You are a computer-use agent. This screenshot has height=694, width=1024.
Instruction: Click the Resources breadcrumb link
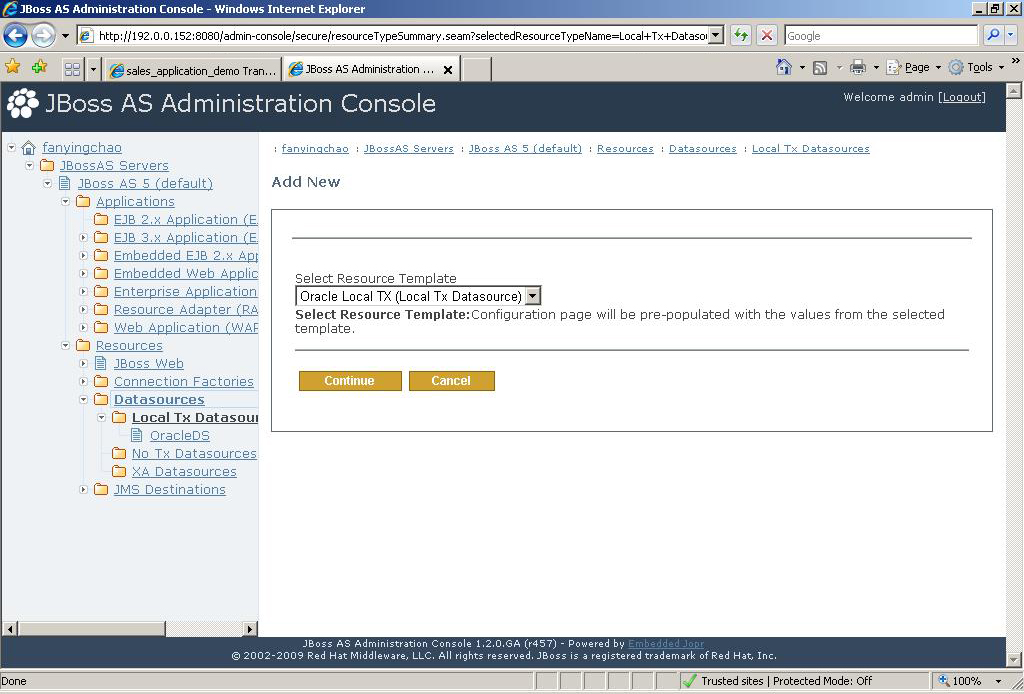pyautogui.click(x=625, y=149)
